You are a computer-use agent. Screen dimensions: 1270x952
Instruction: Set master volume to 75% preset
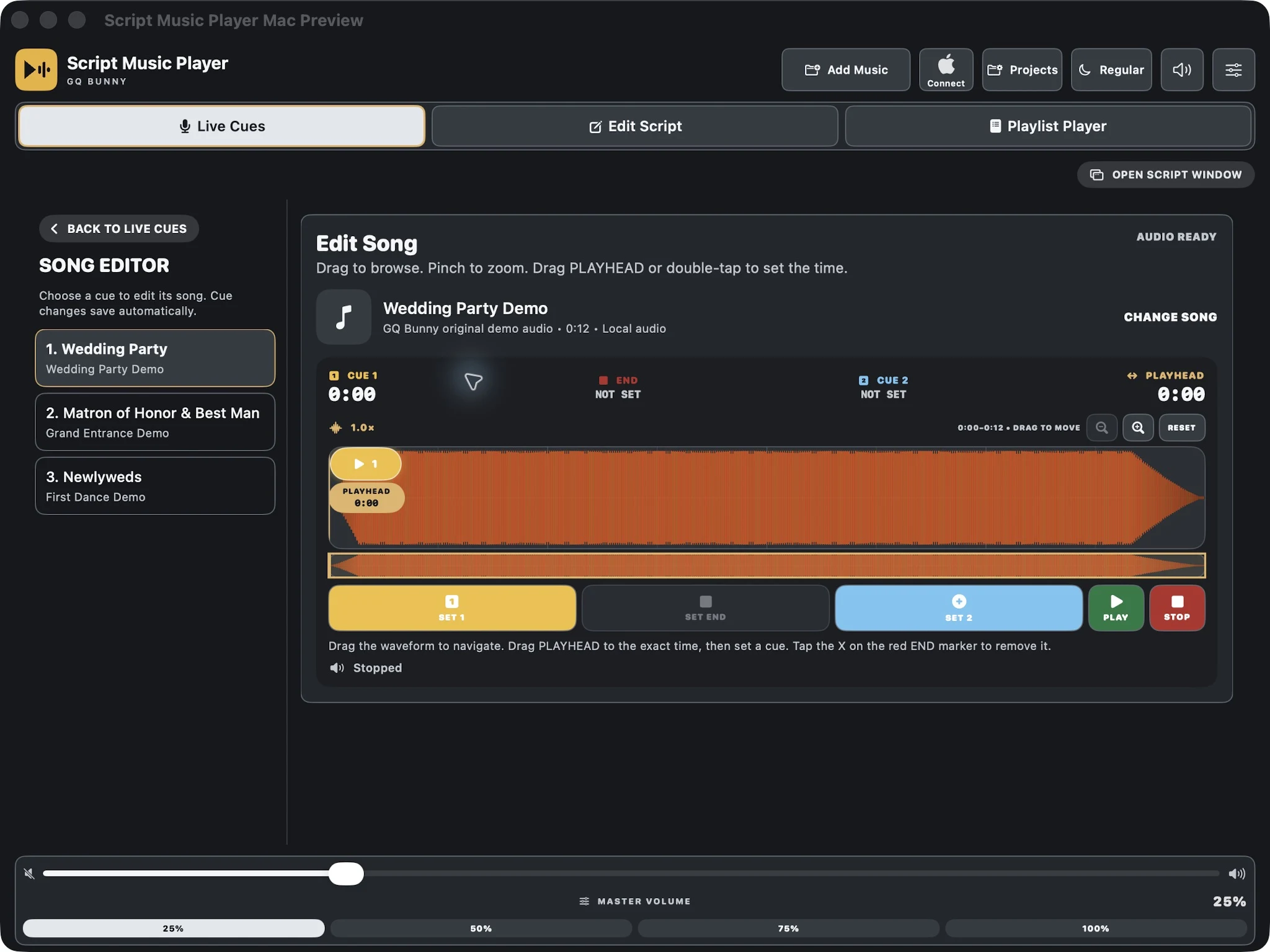point(788,928)
